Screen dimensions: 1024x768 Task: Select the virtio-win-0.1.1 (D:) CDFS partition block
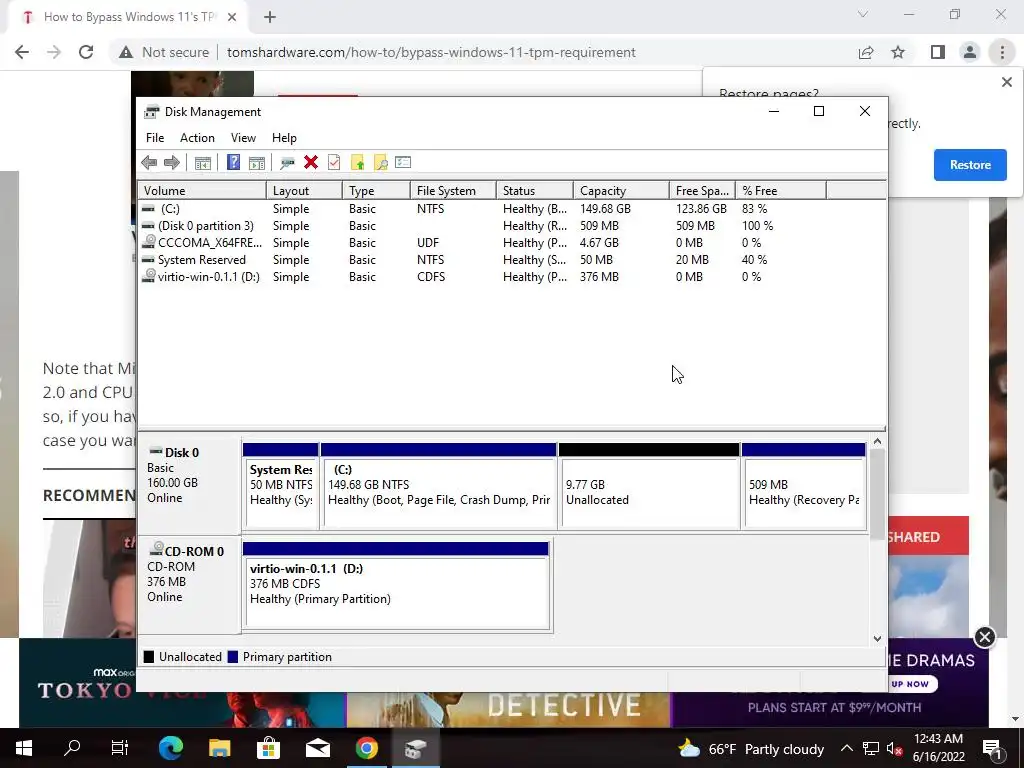click(x=397, y=585)
